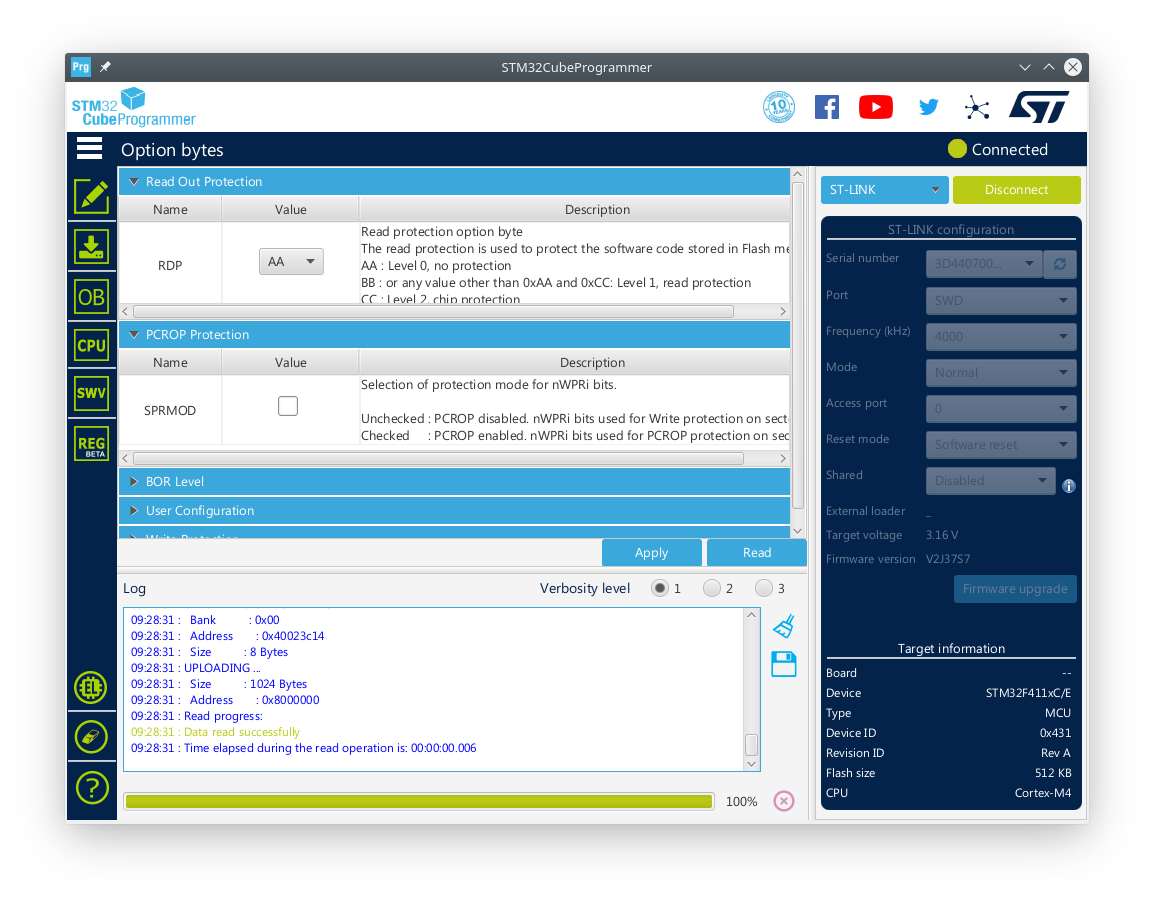Open the SWV viewer

click(91, 393)
